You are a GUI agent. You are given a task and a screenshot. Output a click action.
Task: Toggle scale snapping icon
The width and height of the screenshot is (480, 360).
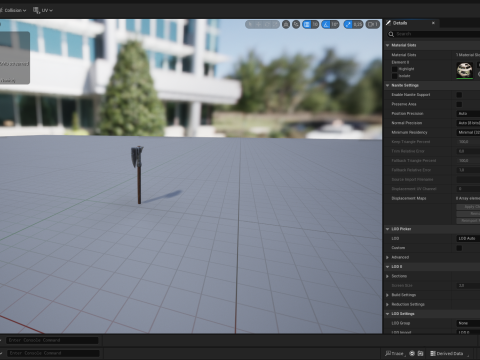click(x=348, y=24)
